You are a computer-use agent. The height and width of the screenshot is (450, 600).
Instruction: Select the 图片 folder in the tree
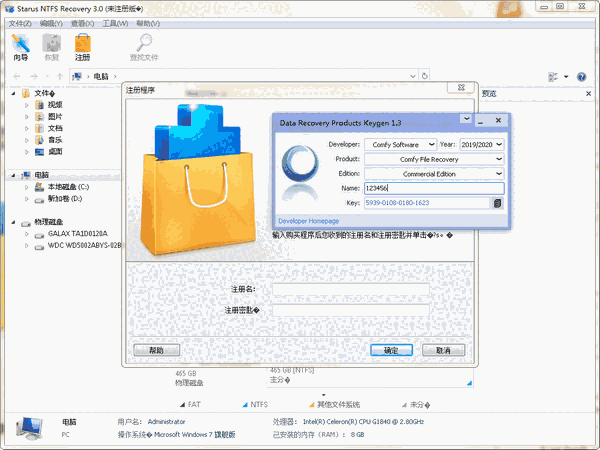click(x=55, y=116)
